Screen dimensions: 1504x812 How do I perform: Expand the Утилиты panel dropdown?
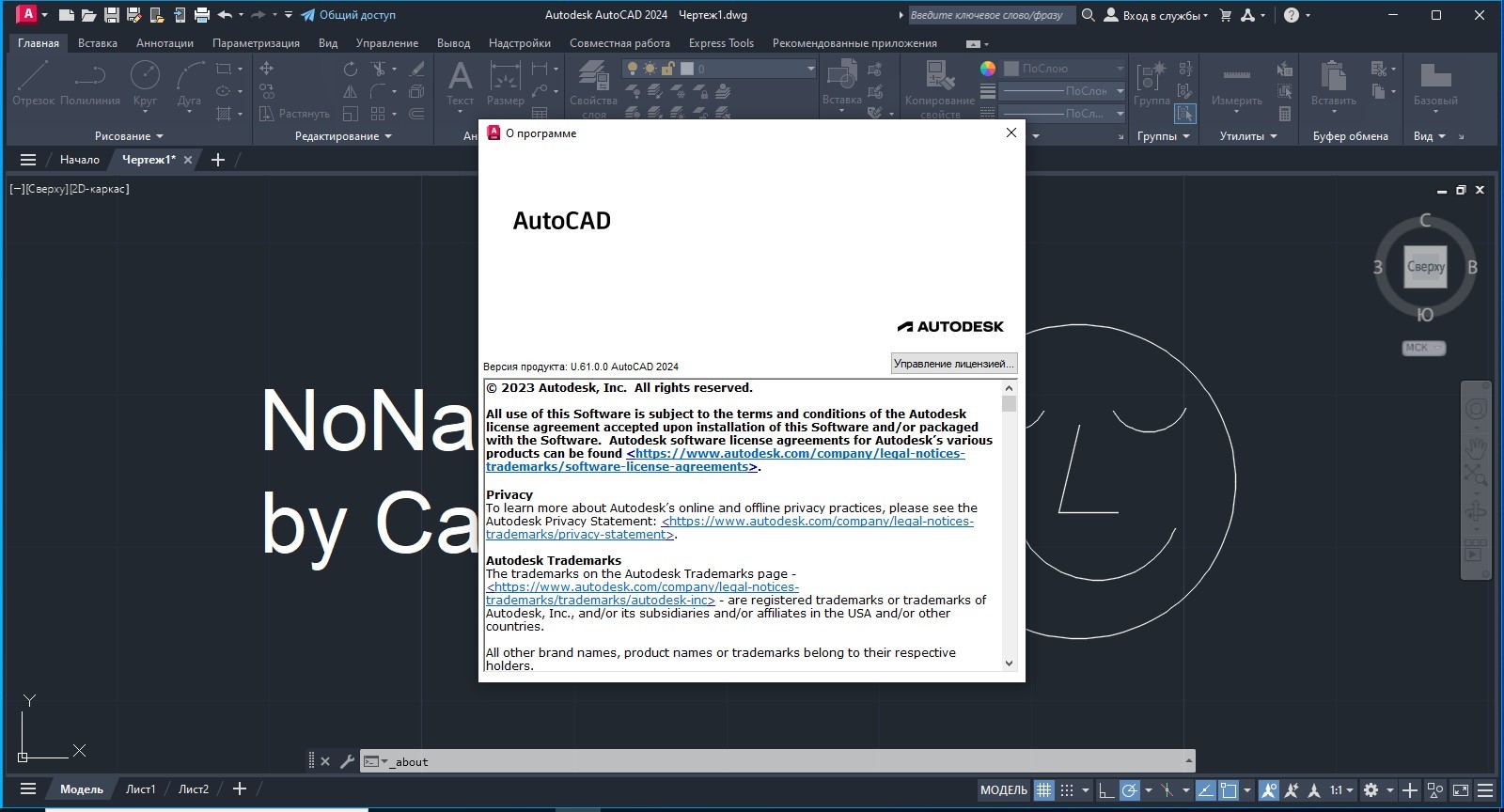1248,136
